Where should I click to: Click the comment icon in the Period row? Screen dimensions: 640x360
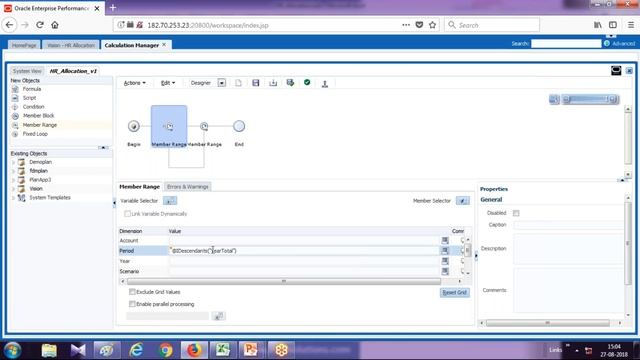pos(462,251)
